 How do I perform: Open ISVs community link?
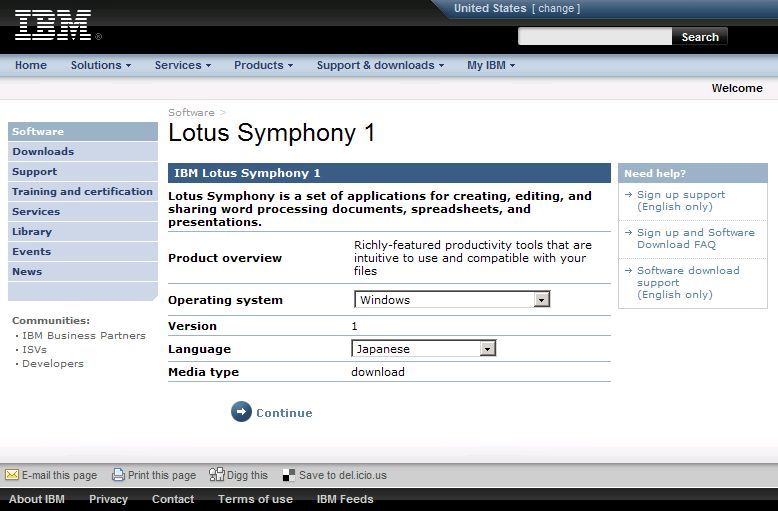34,349
